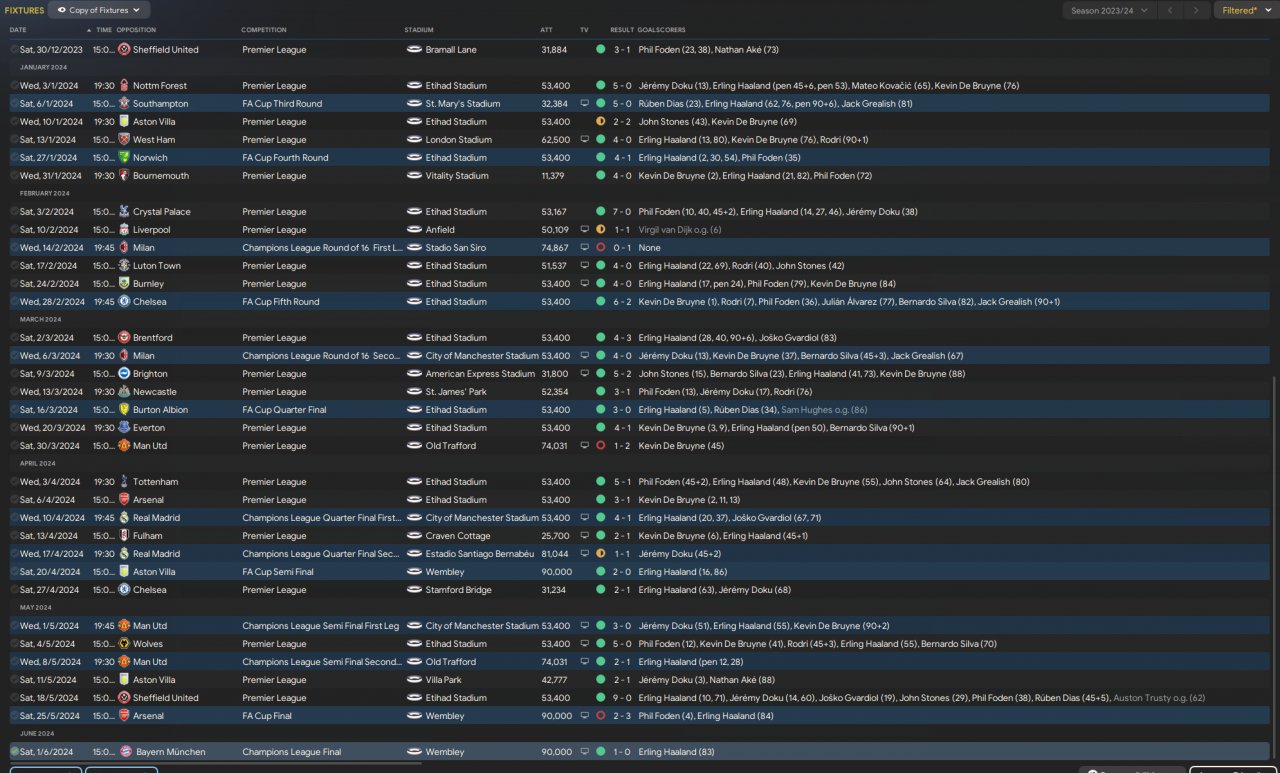This screenshot has height=773, width=1280.
Task: Select the Liverpool club badge
Action: (x=124, y=230)
